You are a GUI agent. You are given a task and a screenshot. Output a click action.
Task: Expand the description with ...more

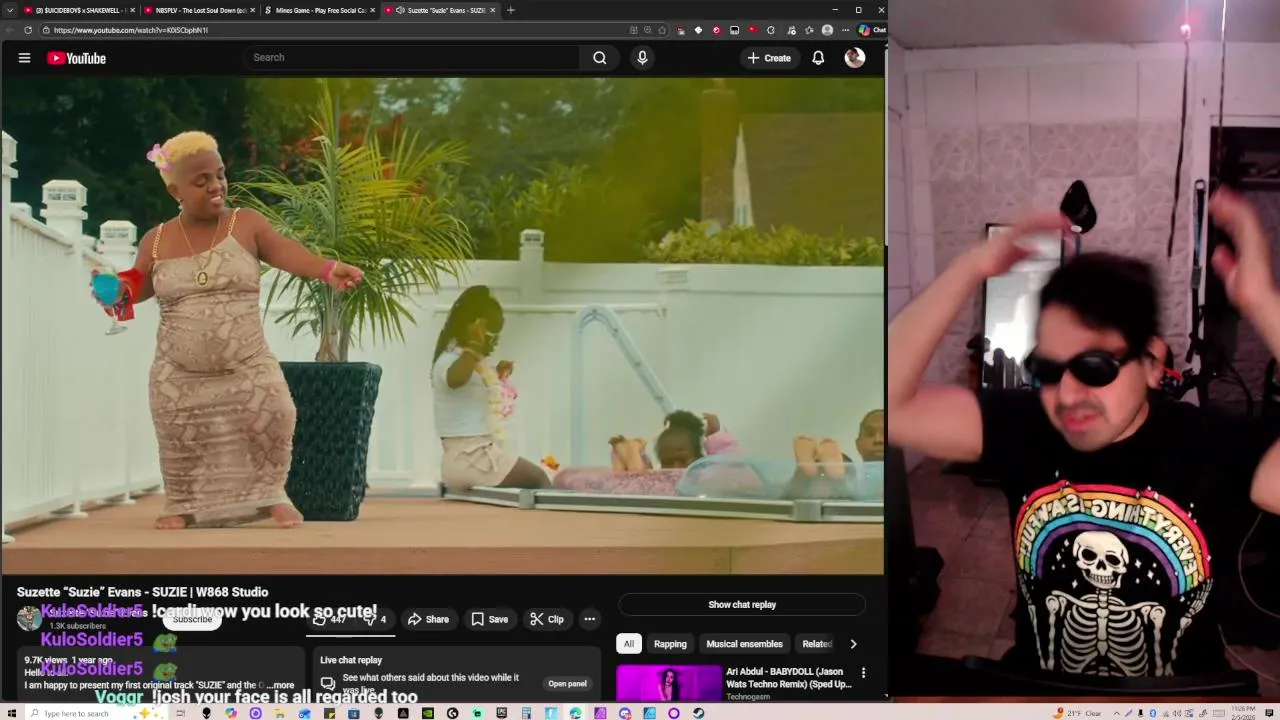[281, 685]
